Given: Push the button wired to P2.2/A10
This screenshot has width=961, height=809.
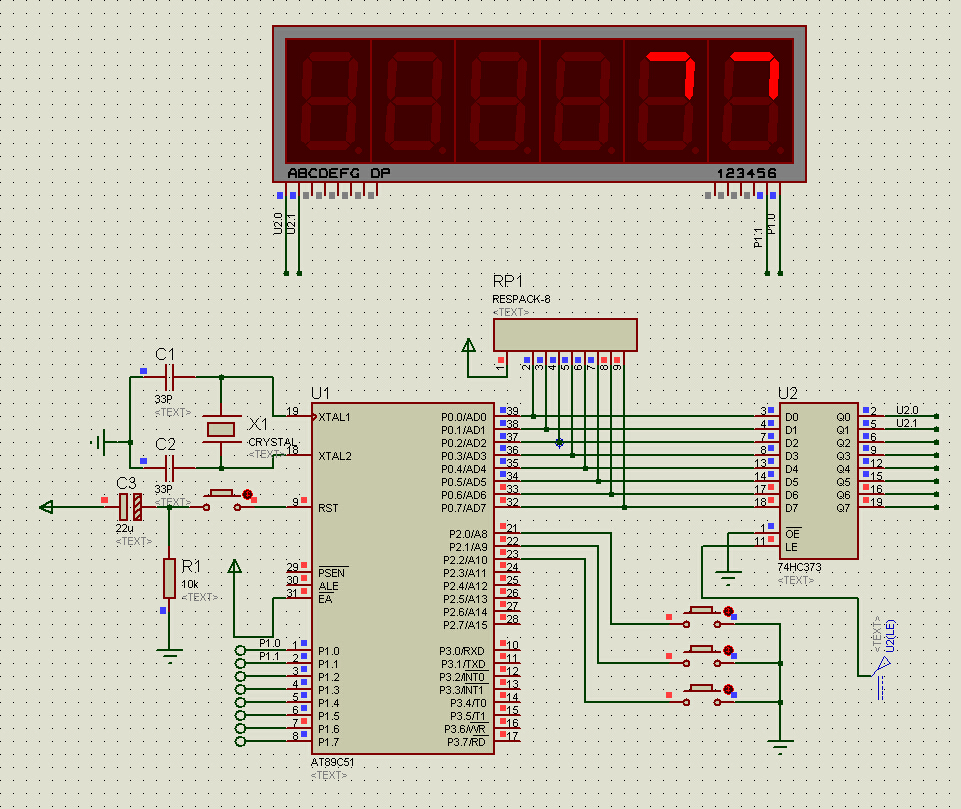Looking at the screenshot, I should (x=702, y=695).
